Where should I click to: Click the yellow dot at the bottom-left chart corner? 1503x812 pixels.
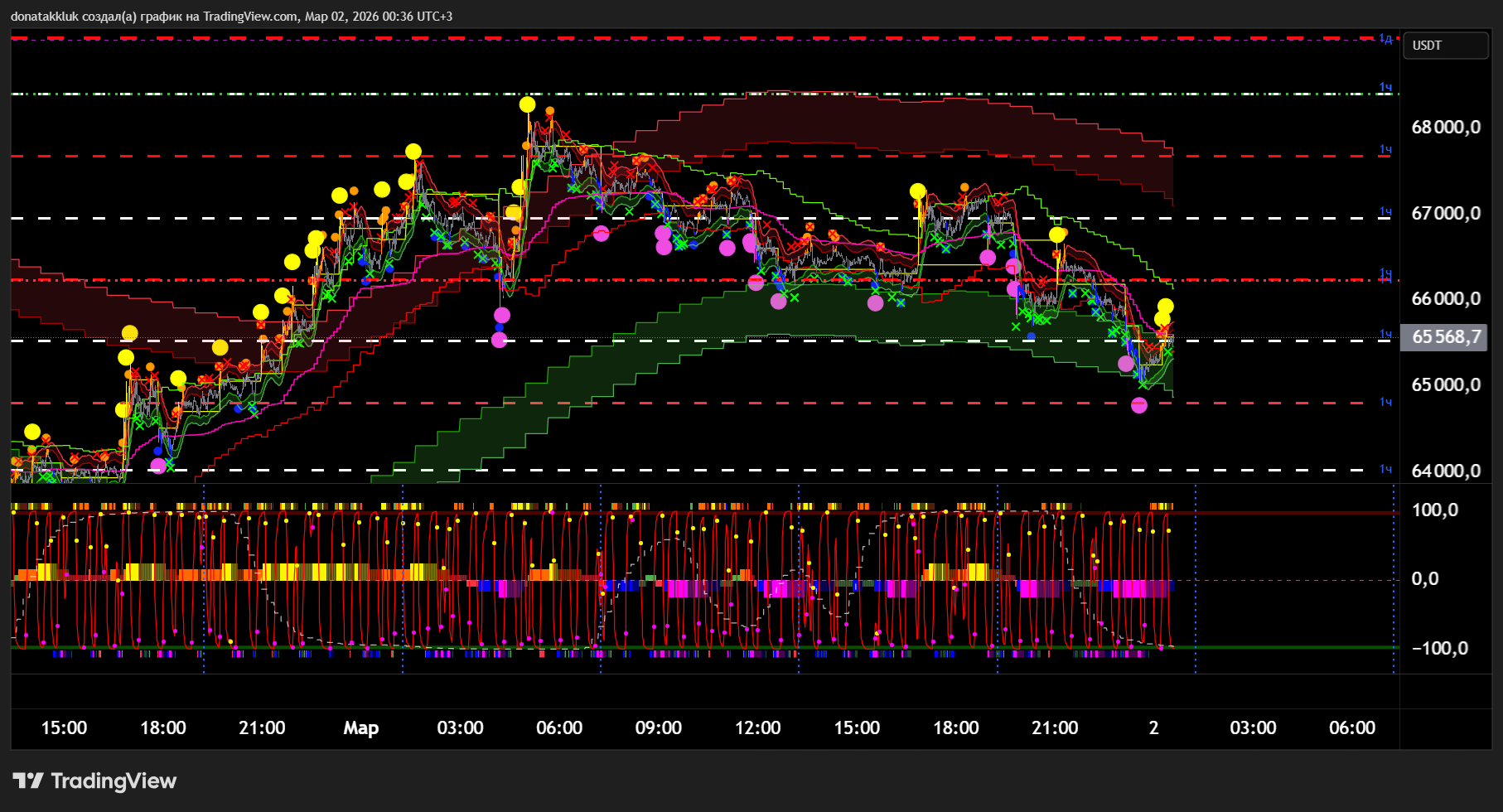(32, 432)
